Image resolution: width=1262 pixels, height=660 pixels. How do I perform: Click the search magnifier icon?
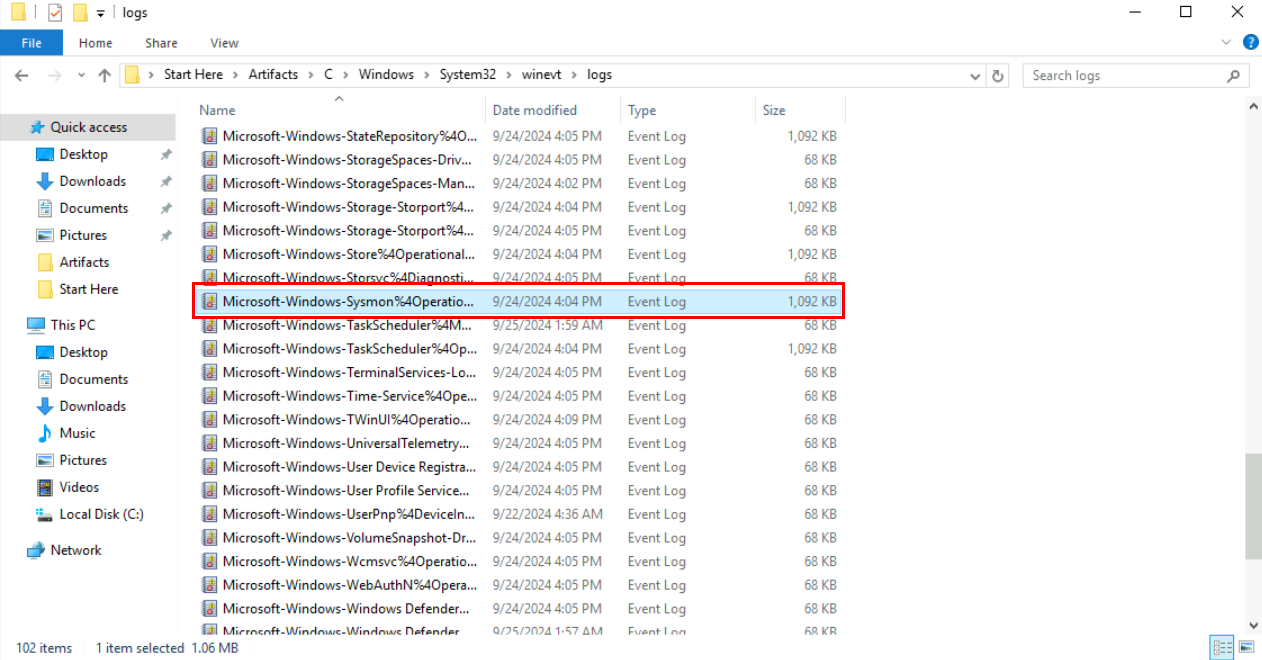(x=1233, y=75)
